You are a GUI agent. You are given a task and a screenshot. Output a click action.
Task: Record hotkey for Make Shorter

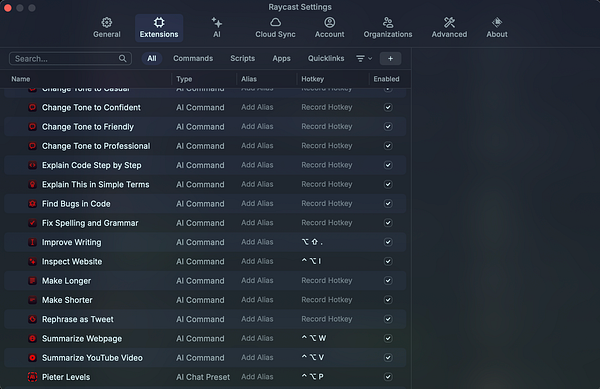[326, 300]
